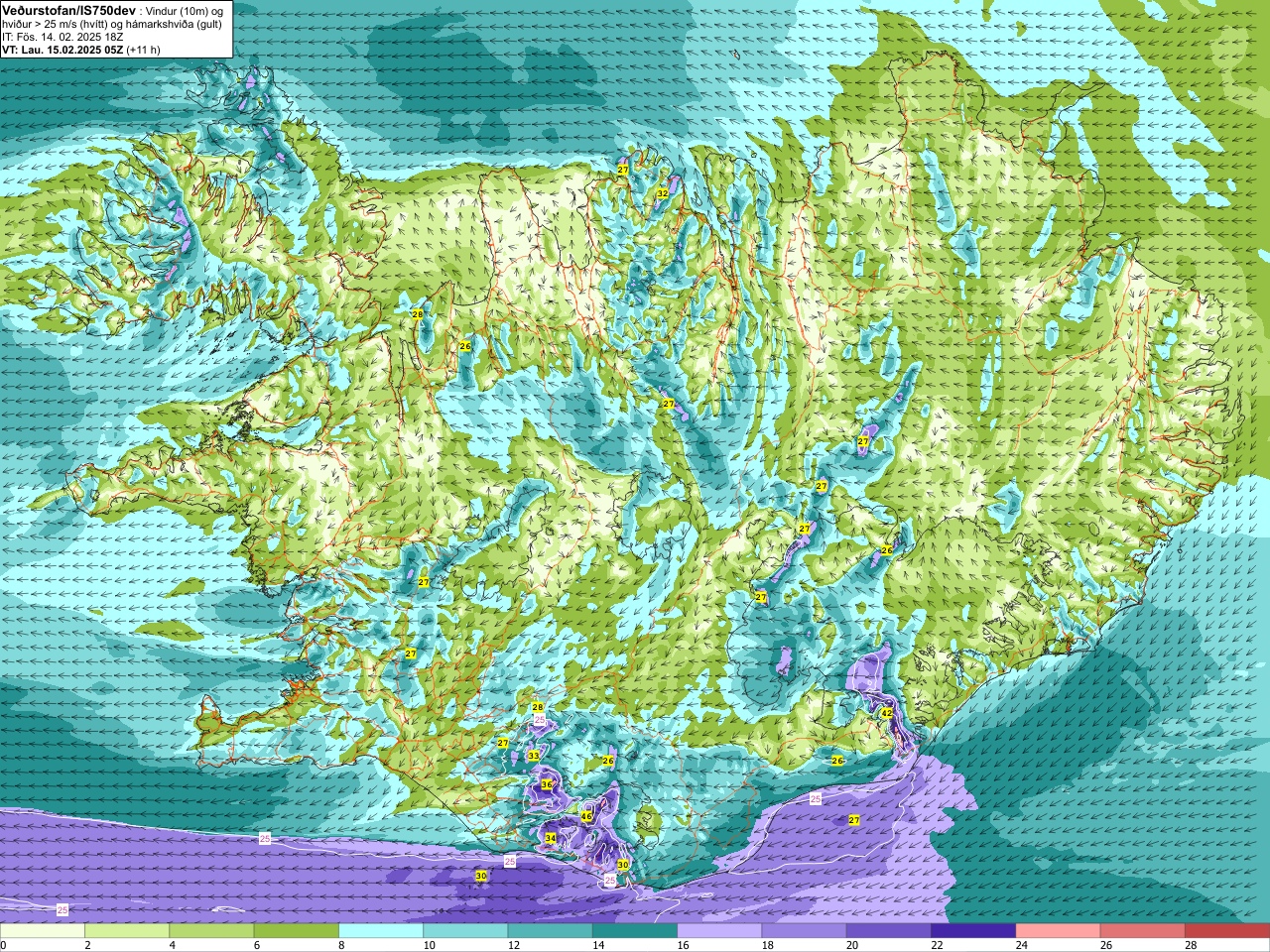Click the 6–8 m/s olive green scale swatch
The image size is (1270, 952).
(x=296, y=931)
